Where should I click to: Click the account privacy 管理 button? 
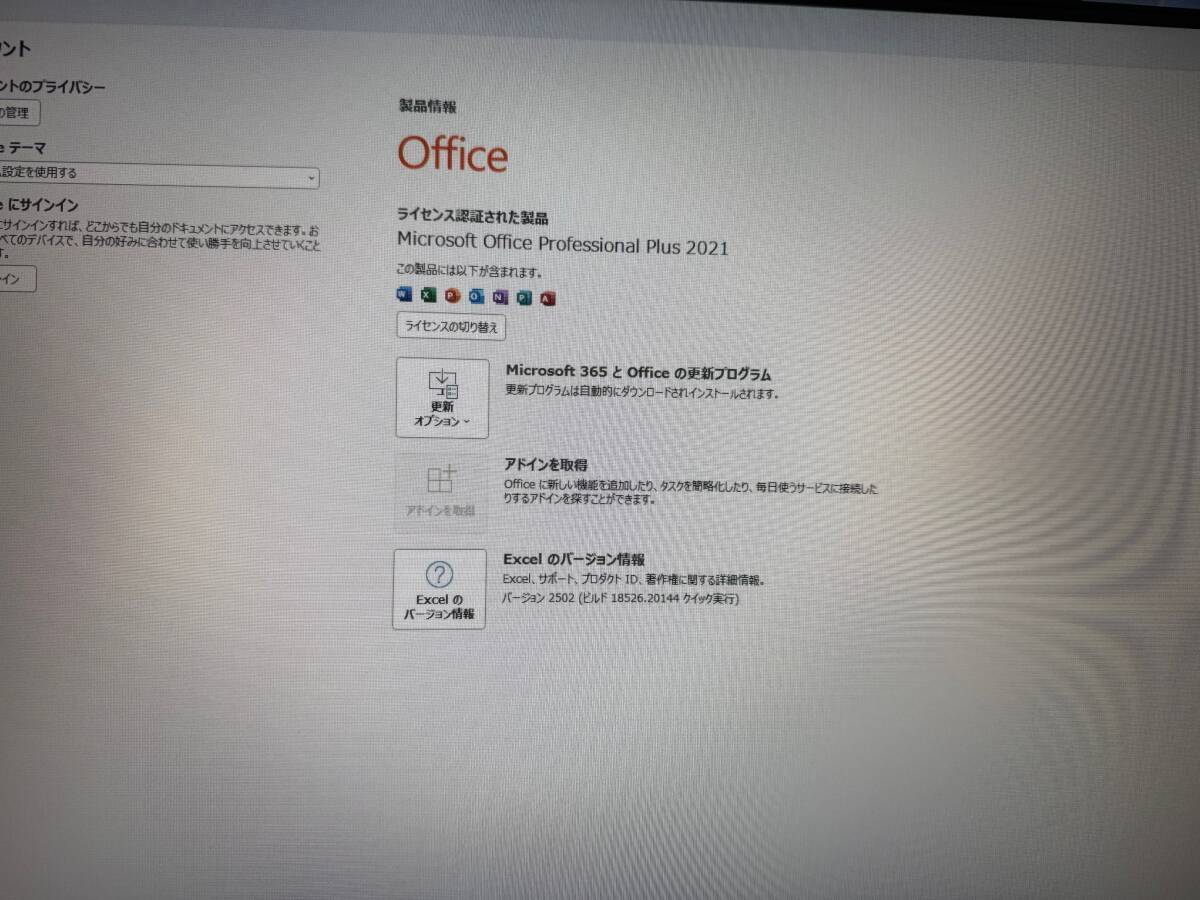pyautogui.click(x=20, y=112)
